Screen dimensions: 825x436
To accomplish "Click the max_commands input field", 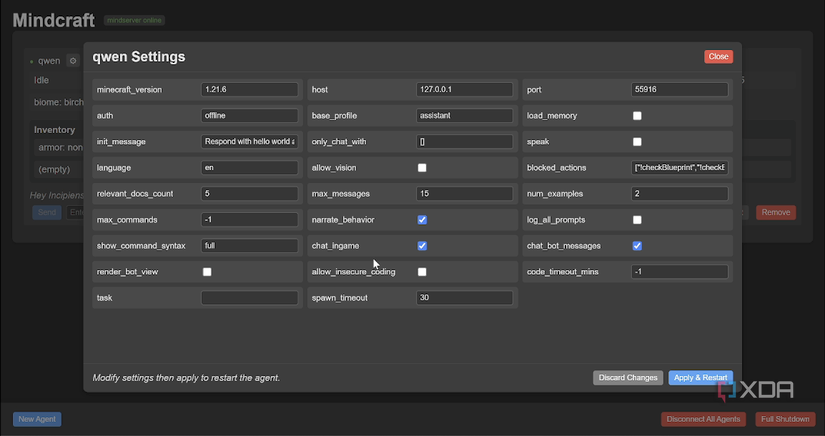I will (x=249, y=220).
